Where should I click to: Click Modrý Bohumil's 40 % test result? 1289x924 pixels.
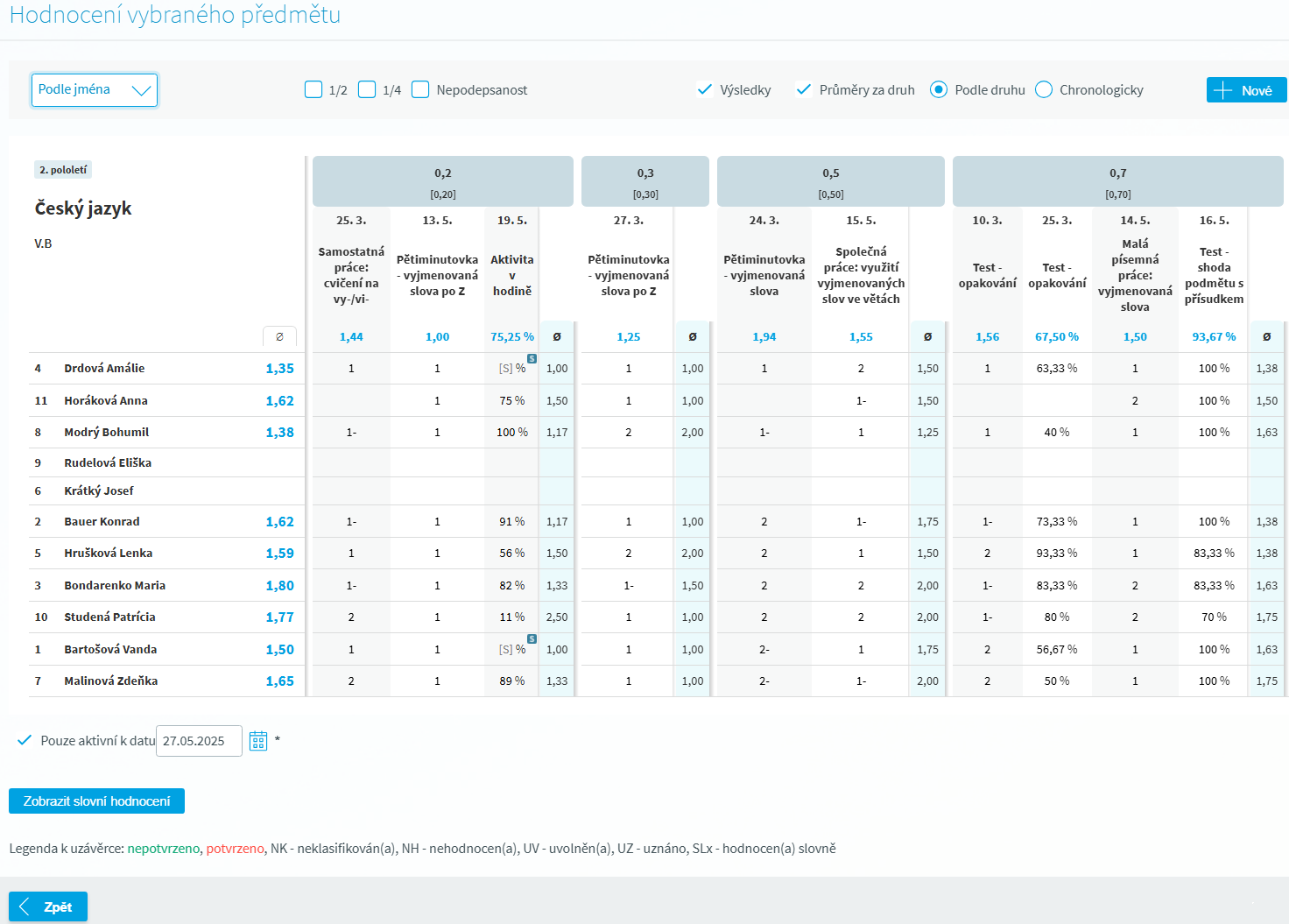[x=1057, y=432]
